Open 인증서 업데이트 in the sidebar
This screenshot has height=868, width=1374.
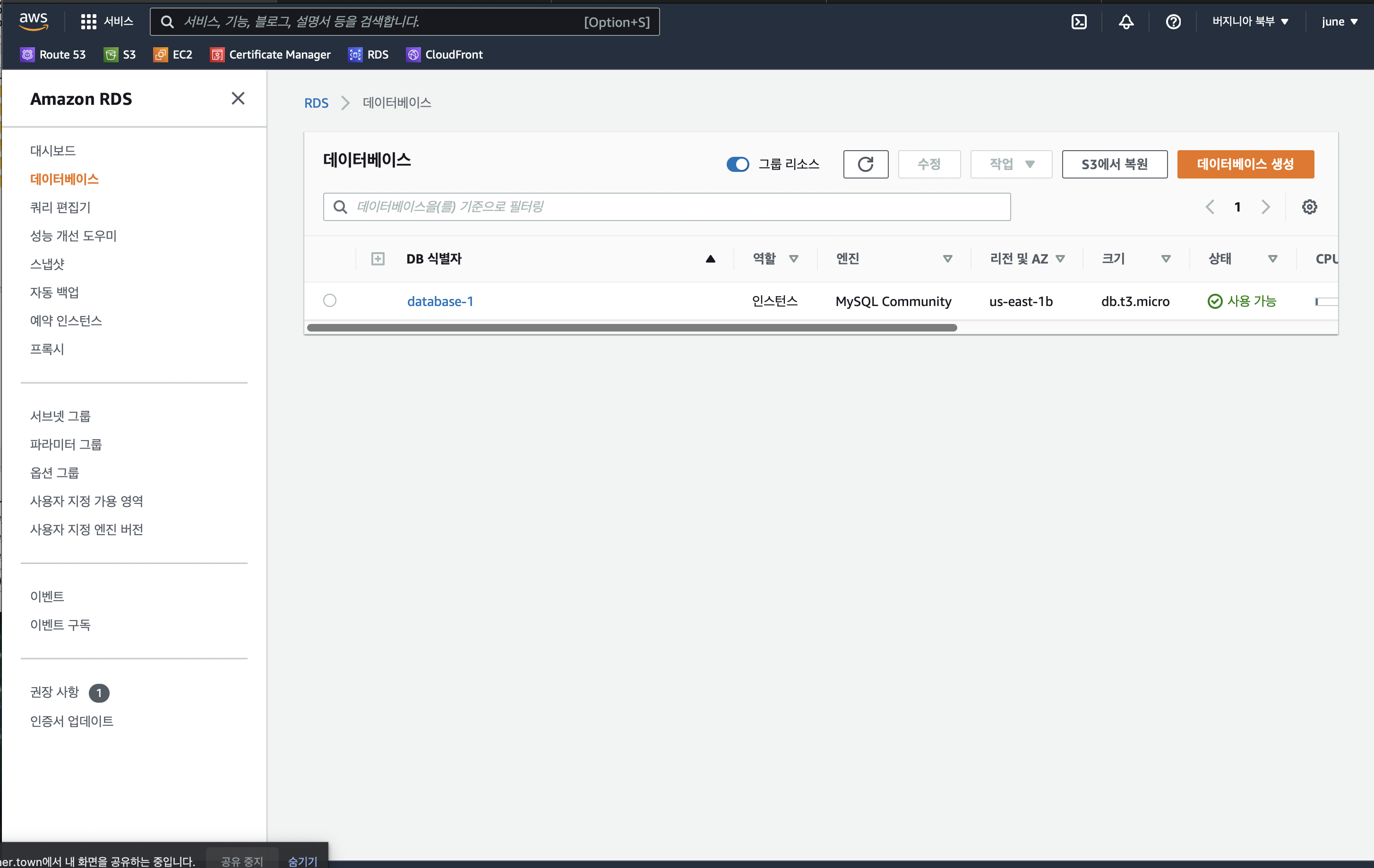point(71,722)
